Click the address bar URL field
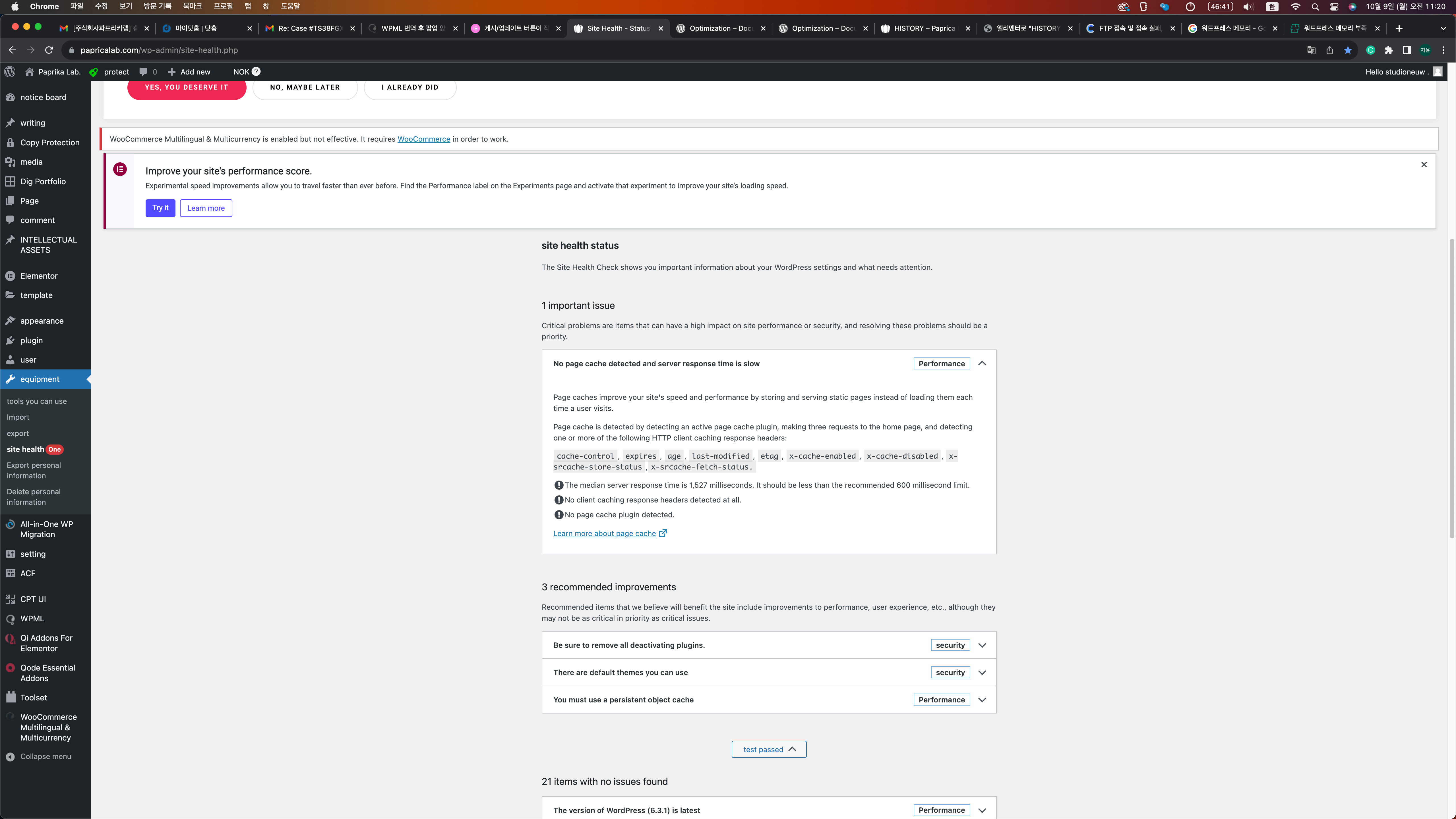1456x819 pixels. tap(678, 50)
